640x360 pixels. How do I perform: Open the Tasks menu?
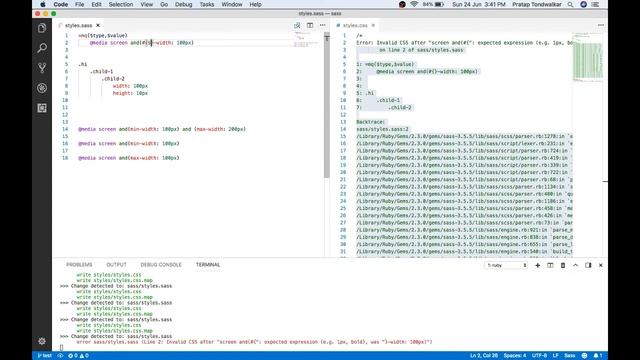pos(207,4)
